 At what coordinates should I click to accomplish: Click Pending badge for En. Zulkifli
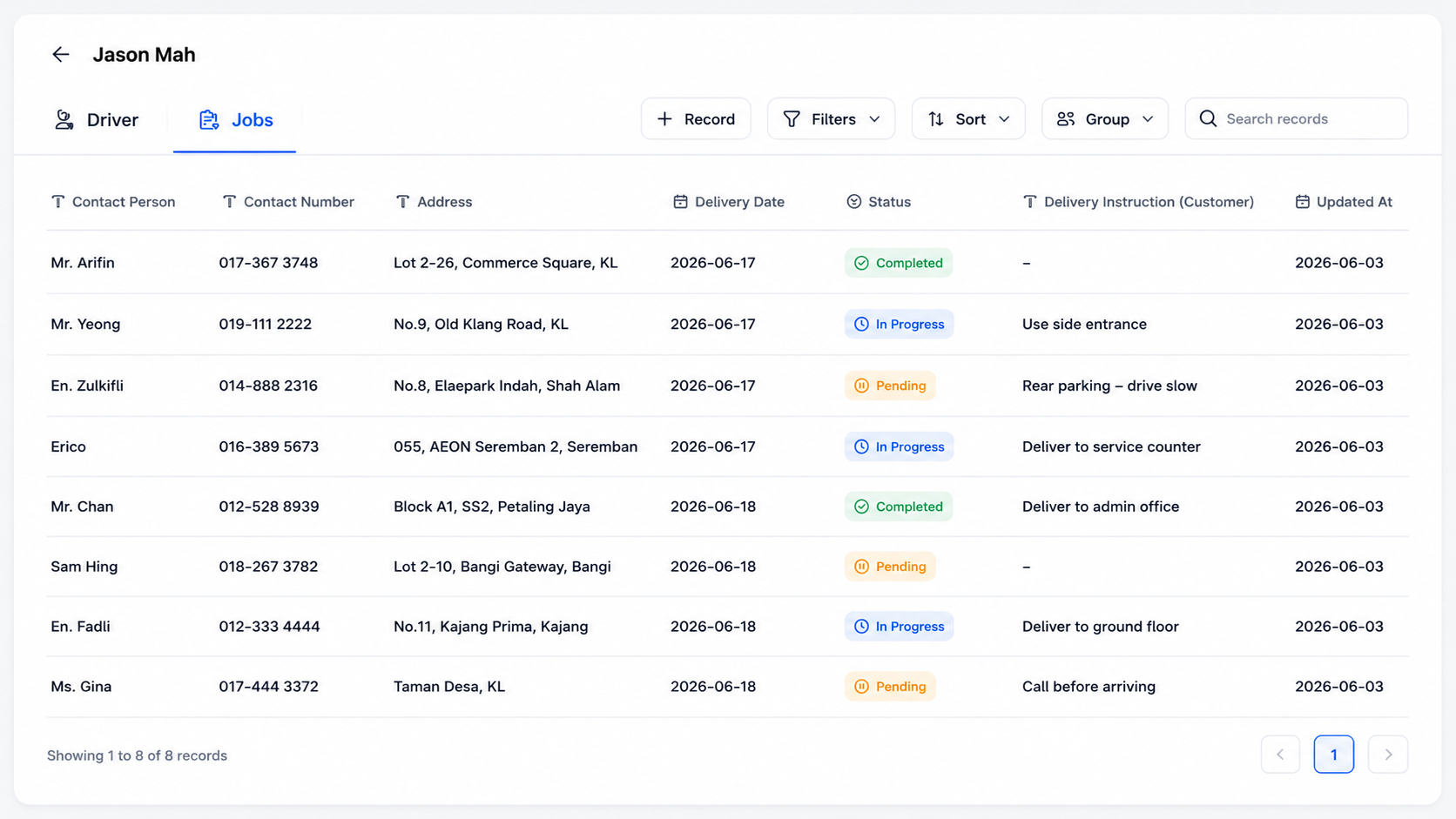[890, 386]
